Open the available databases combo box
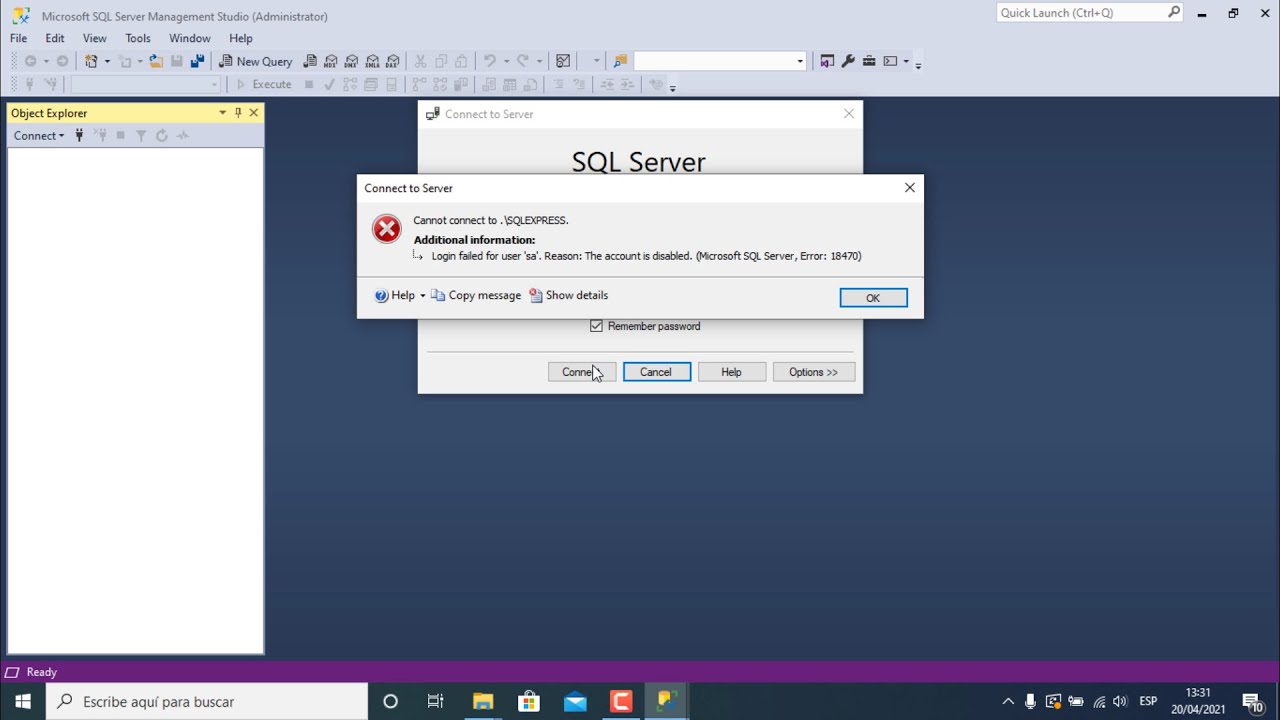This screenshot has height=720, width=1280. [145, 84]
